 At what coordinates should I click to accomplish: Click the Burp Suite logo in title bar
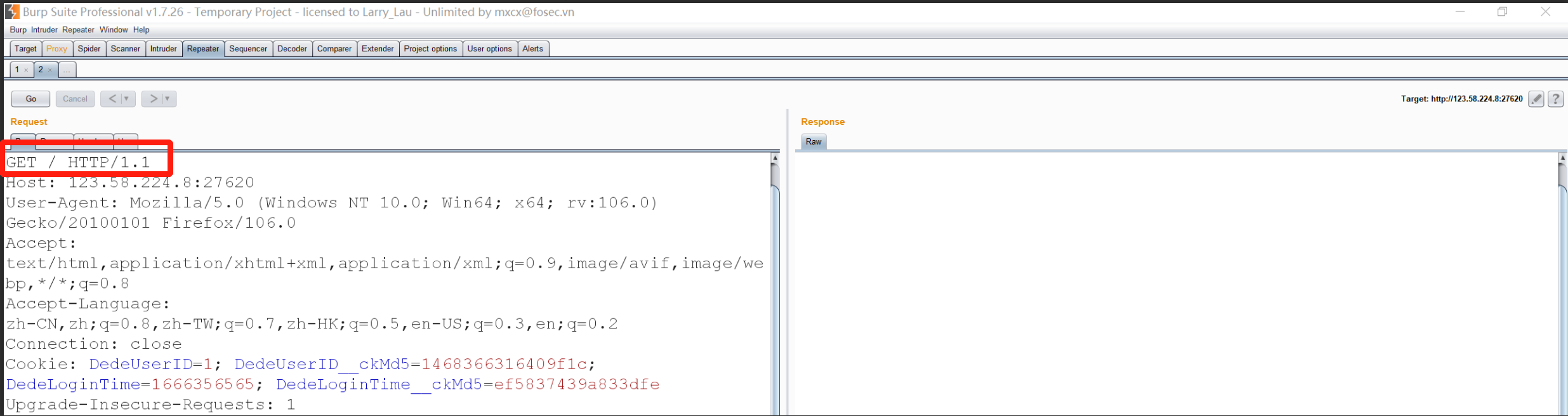[x=12, y=12]
